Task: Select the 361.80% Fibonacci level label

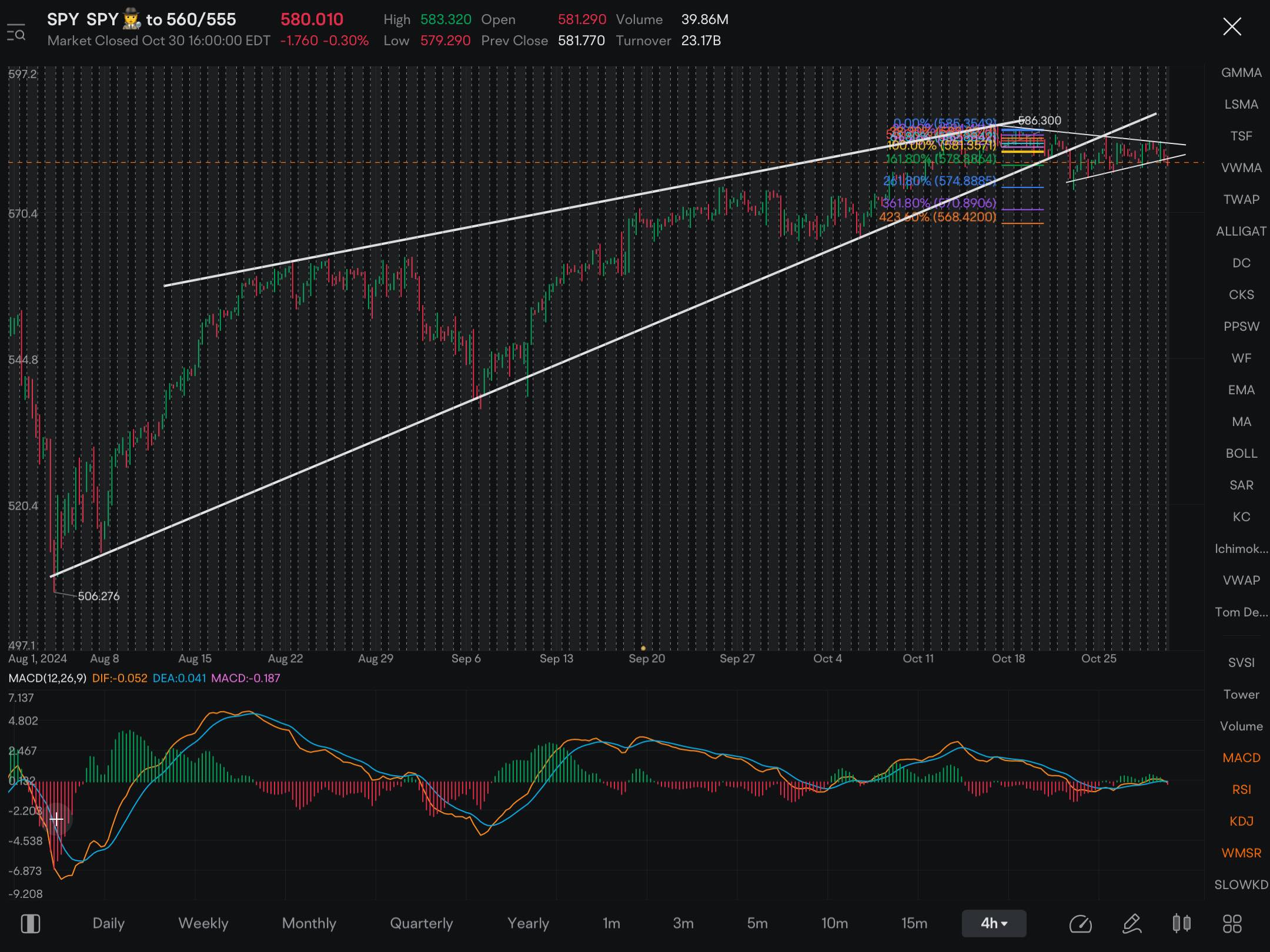Action: (x=939, y=203)
